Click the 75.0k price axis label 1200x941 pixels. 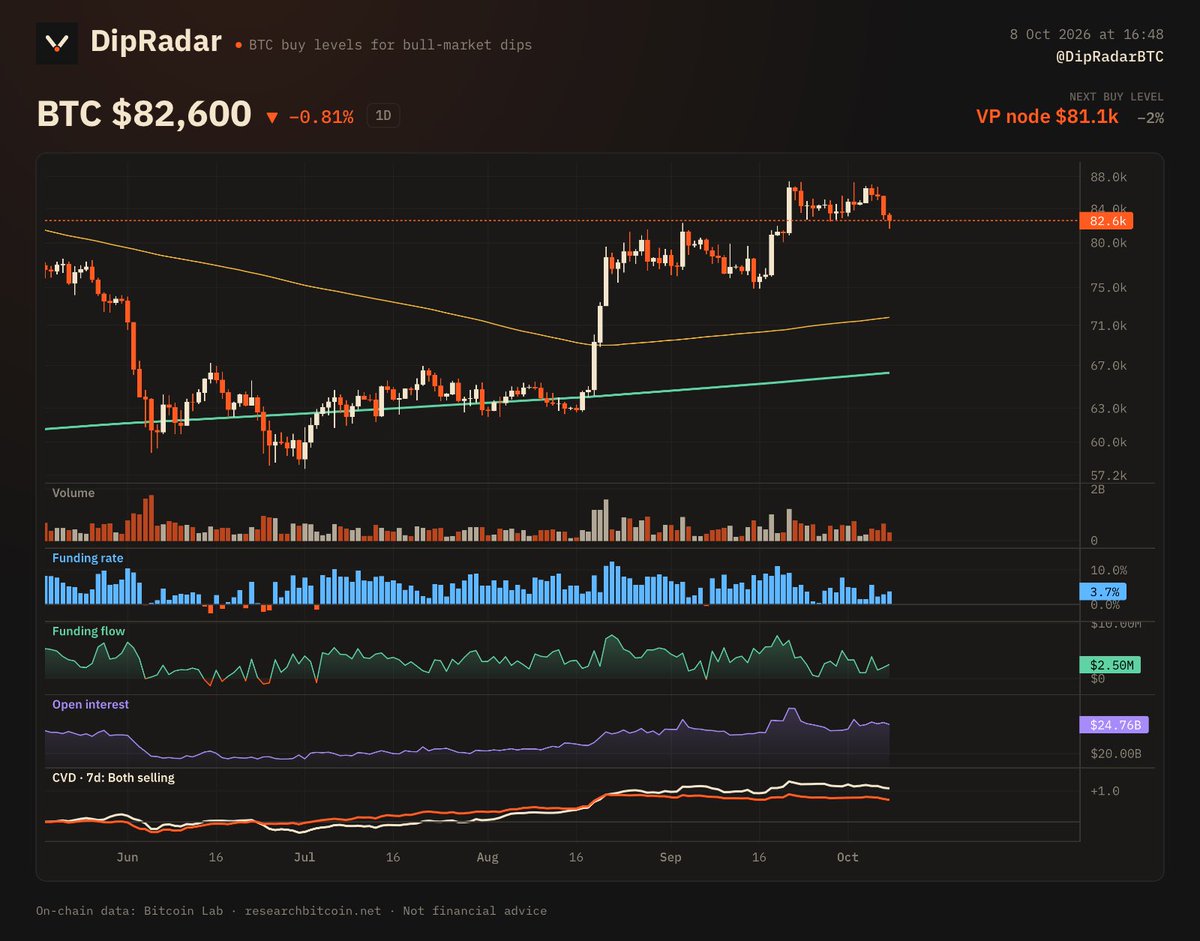pyautogui.click(x=1108, y=288)
